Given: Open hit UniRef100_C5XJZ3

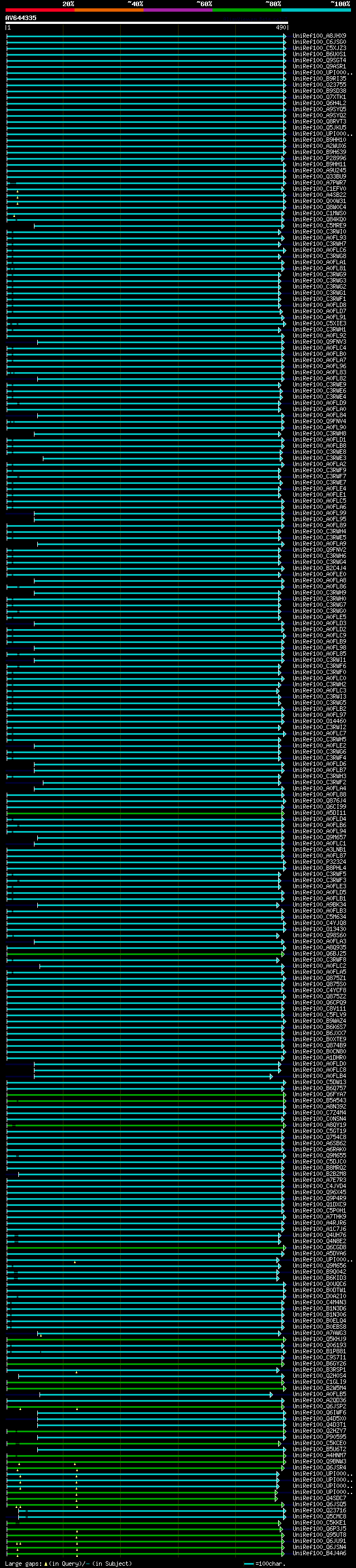Looking at the screenshot, I should pos(319,48).
